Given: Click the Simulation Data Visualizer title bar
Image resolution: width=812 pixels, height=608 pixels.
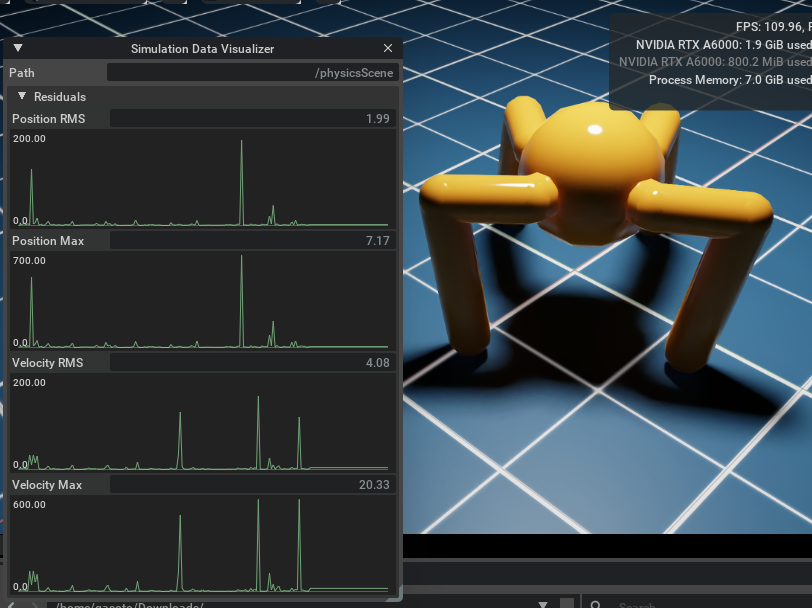Looking at the screenshot, I should (202, 48).
